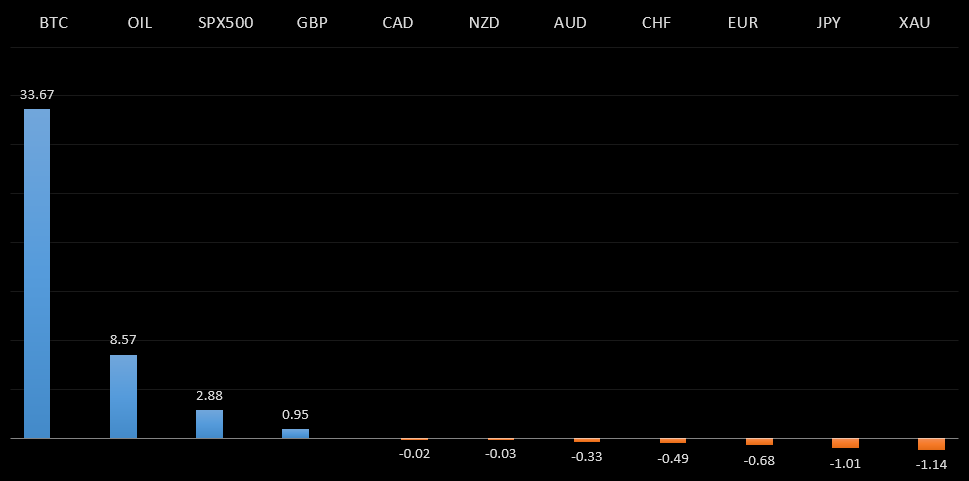This screenshot has width=969, height=481.
Task: Select the CAD category label
Action: point(398,22)
